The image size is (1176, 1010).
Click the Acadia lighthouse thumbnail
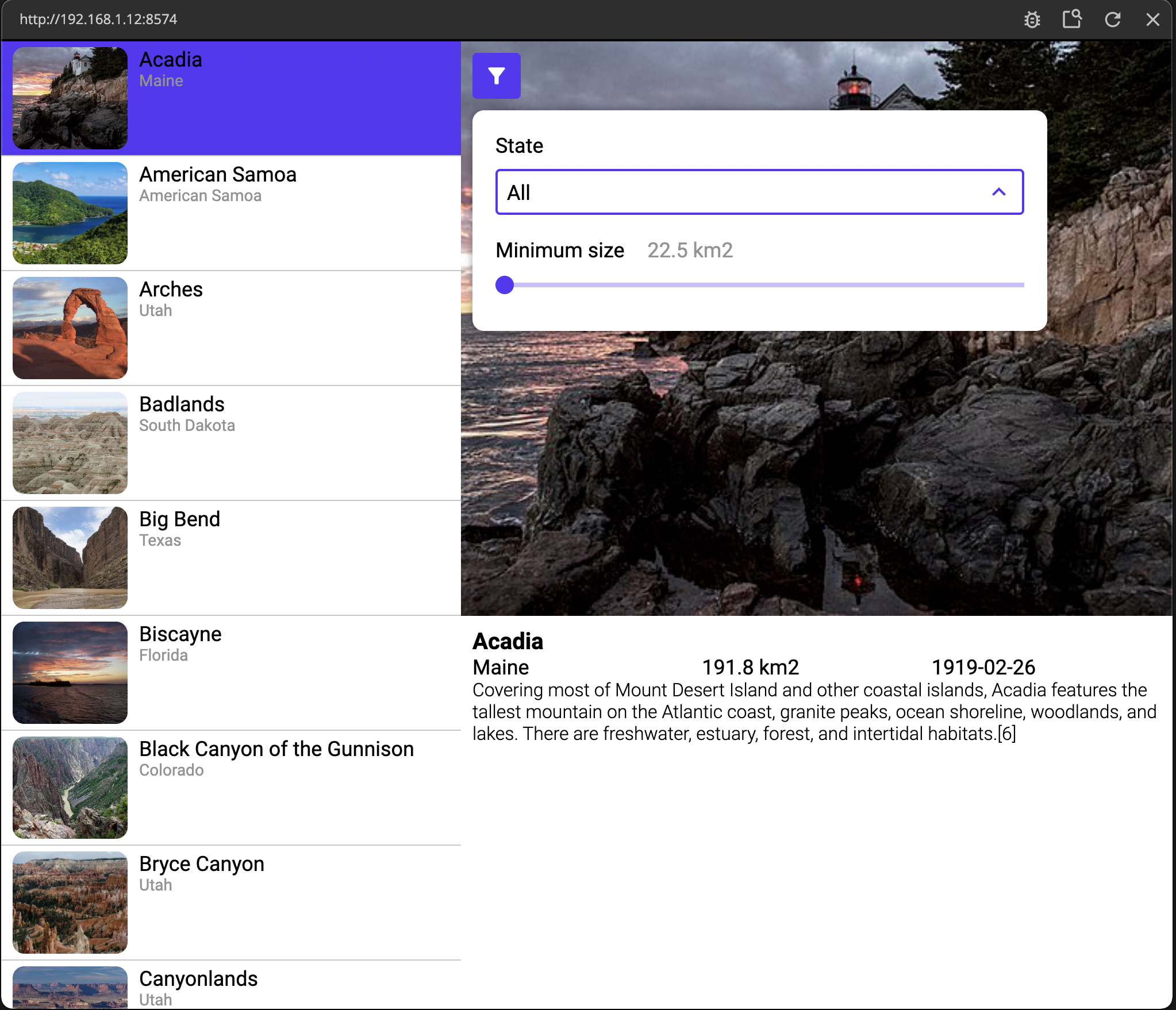[x=70, y=98]
